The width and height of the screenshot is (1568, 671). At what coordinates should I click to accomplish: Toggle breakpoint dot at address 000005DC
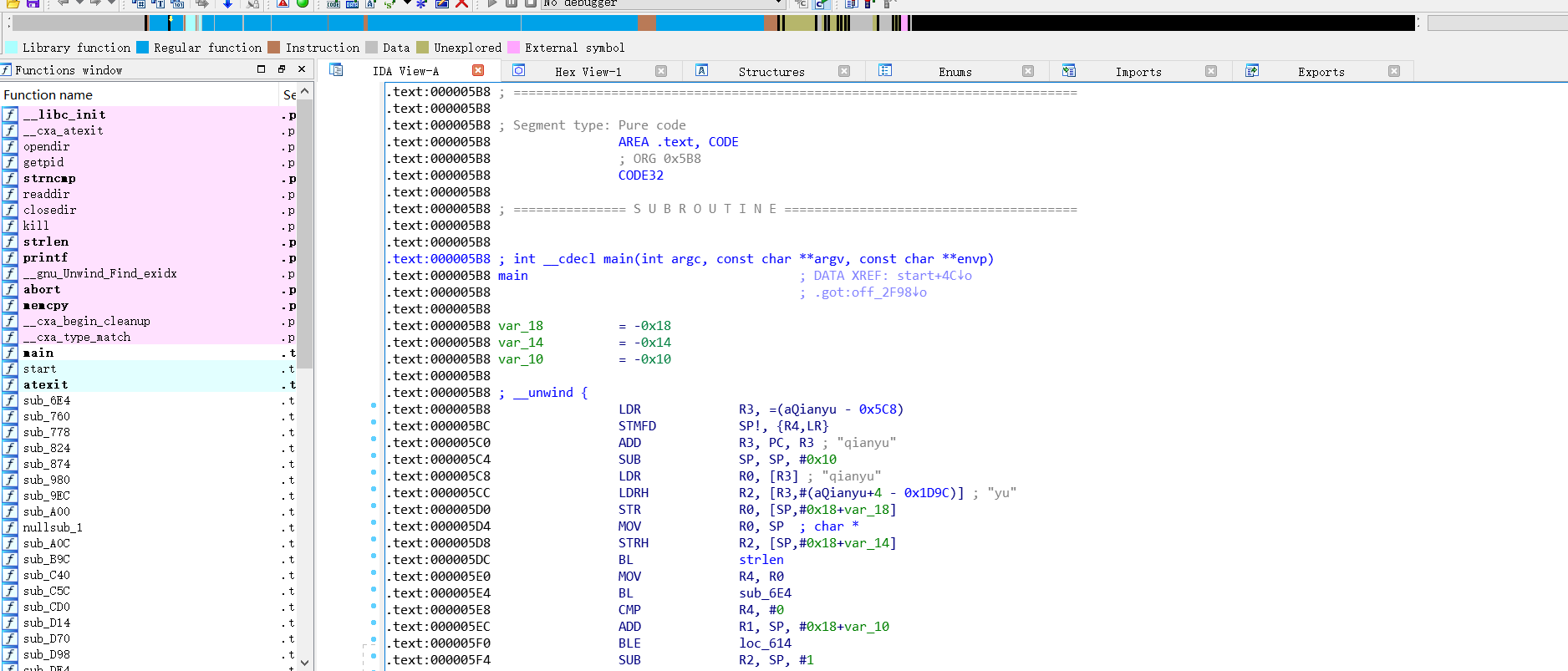pyautogui.click(x=374, y=556)
